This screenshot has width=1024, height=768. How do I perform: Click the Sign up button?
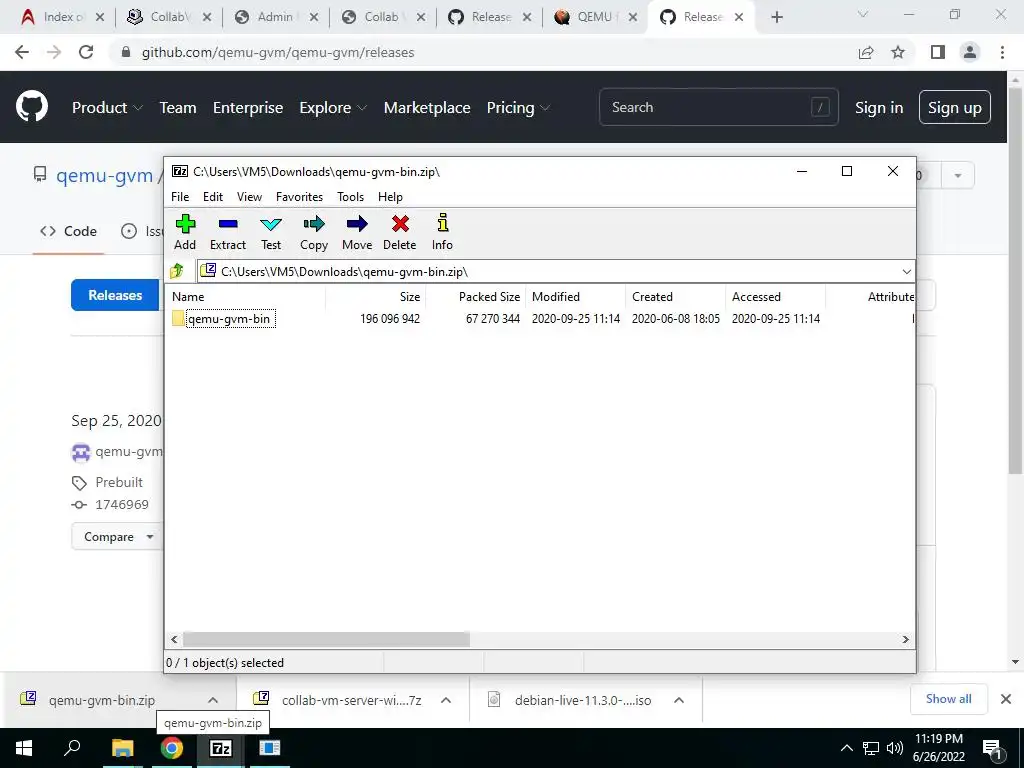pos(954,108)
